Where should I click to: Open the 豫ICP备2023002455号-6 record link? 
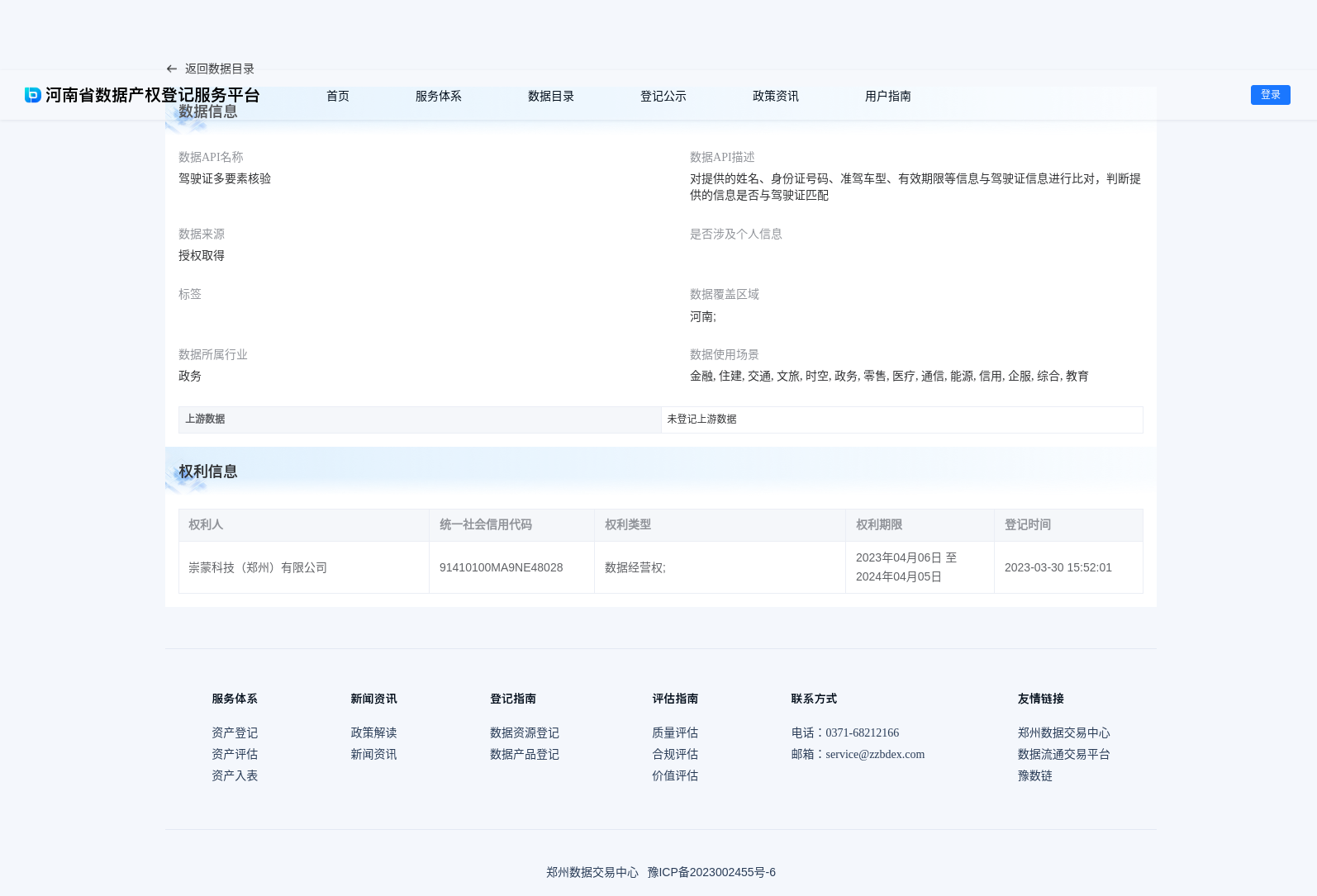(711, 872)
